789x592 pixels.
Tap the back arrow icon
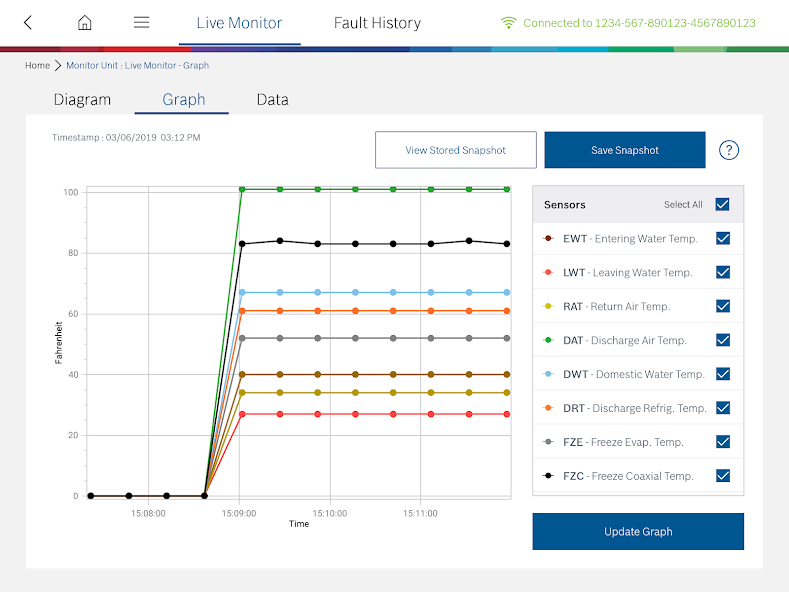coord(28,23)
